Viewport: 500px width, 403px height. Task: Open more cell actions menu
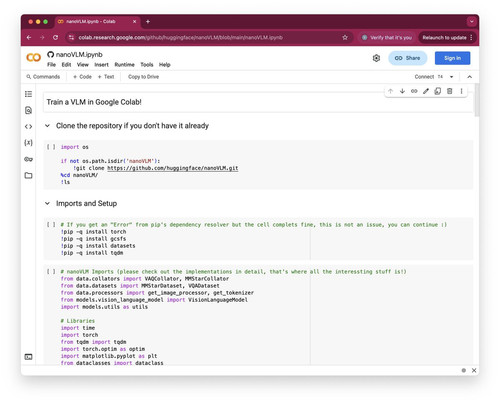tap(461, 91)
